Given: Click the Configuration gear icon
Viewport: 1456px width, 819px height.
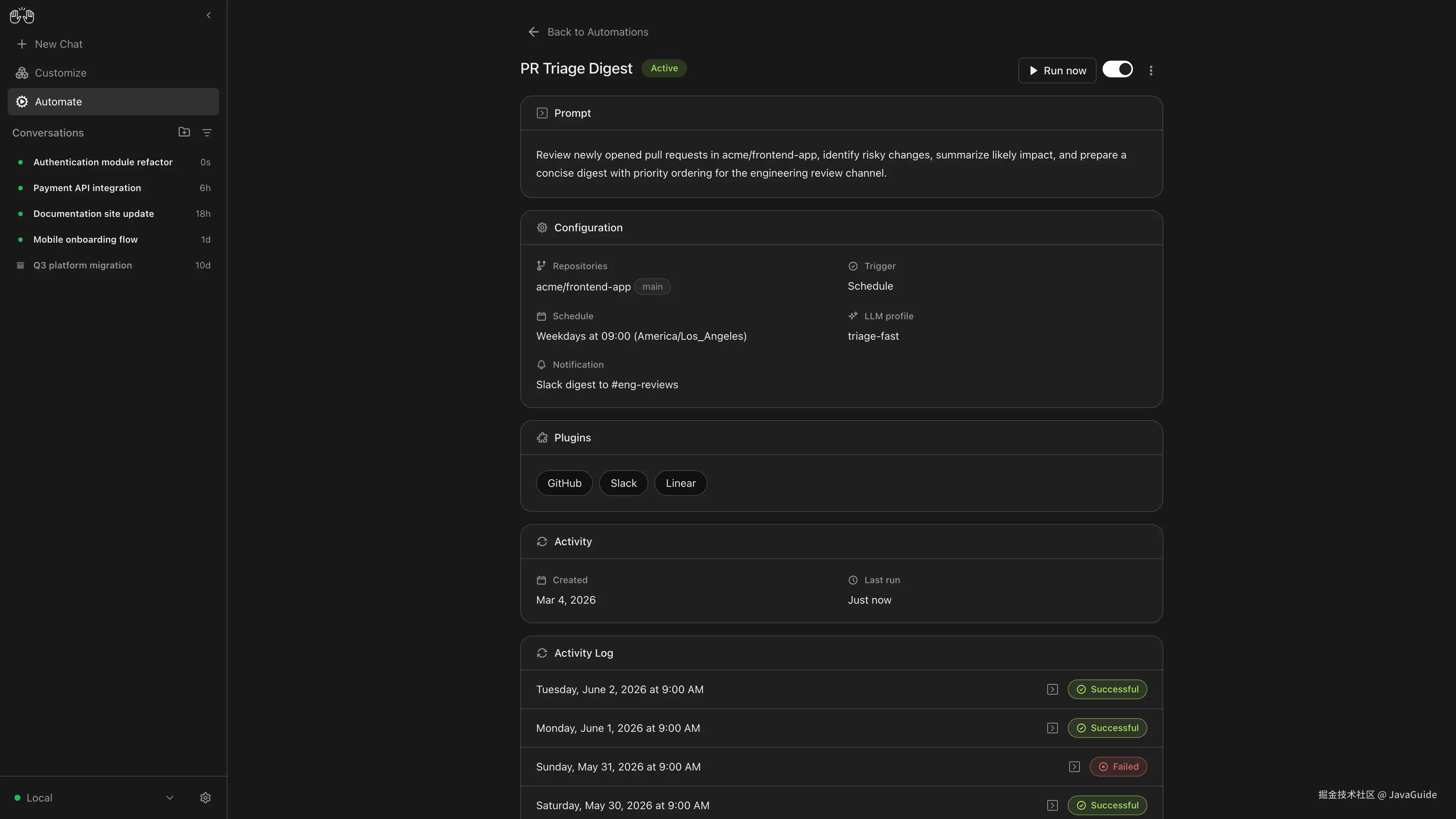Looking at the screenshot, I should click(542, 228).
